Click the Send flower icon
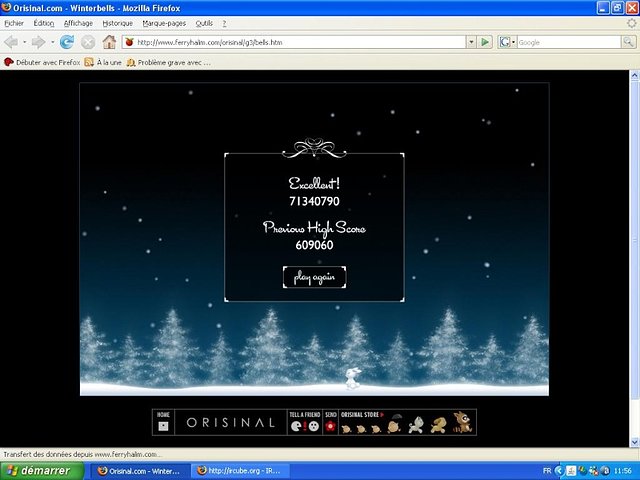The width and height of the screenshot is (640, 480). [x=330, y=426]
